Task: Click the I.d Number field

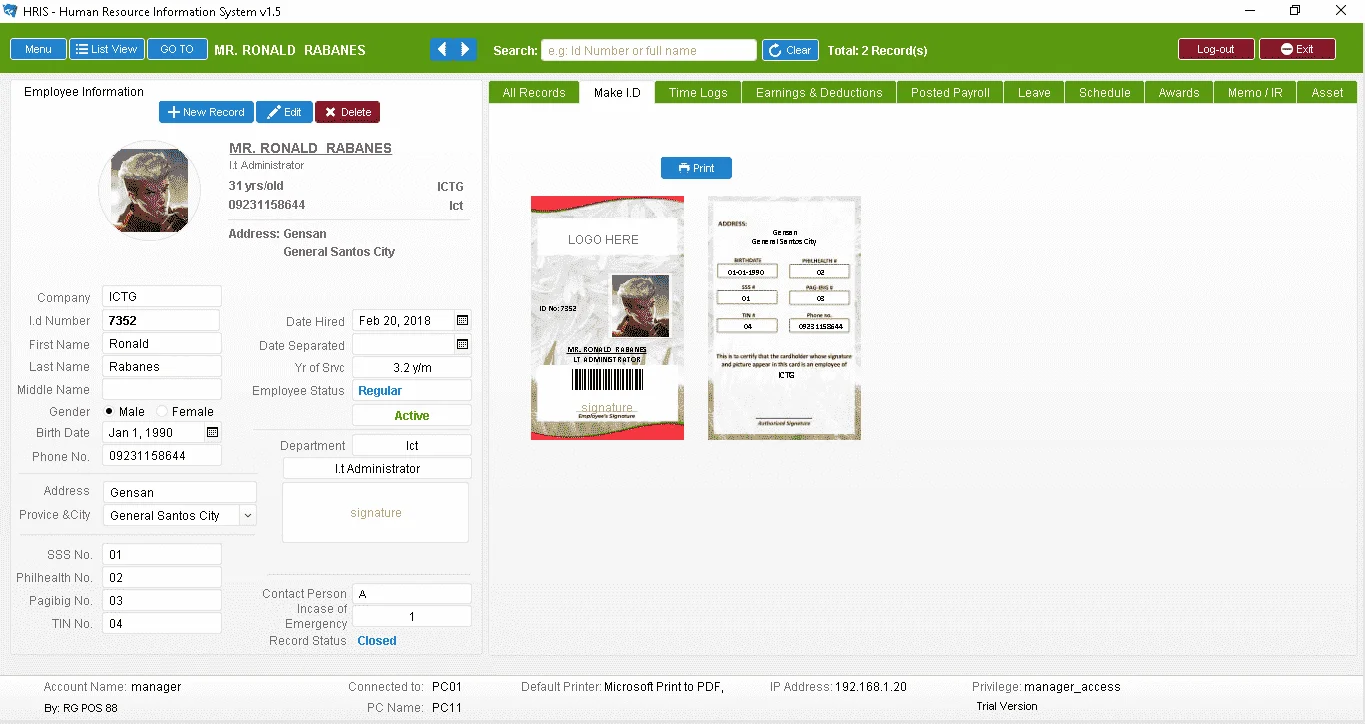Action: pos(161,321)
